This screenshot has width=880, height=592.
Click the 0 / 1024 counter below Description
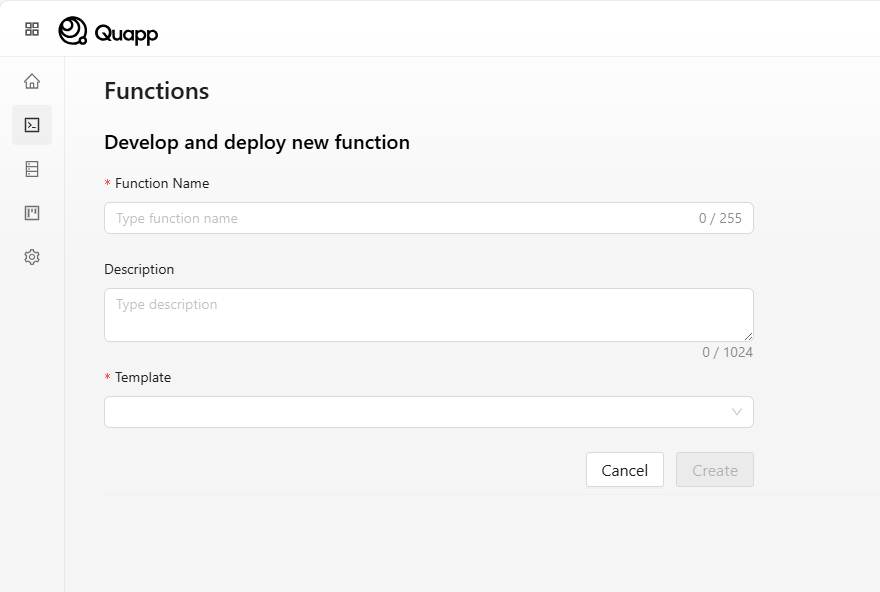(729, 352)
